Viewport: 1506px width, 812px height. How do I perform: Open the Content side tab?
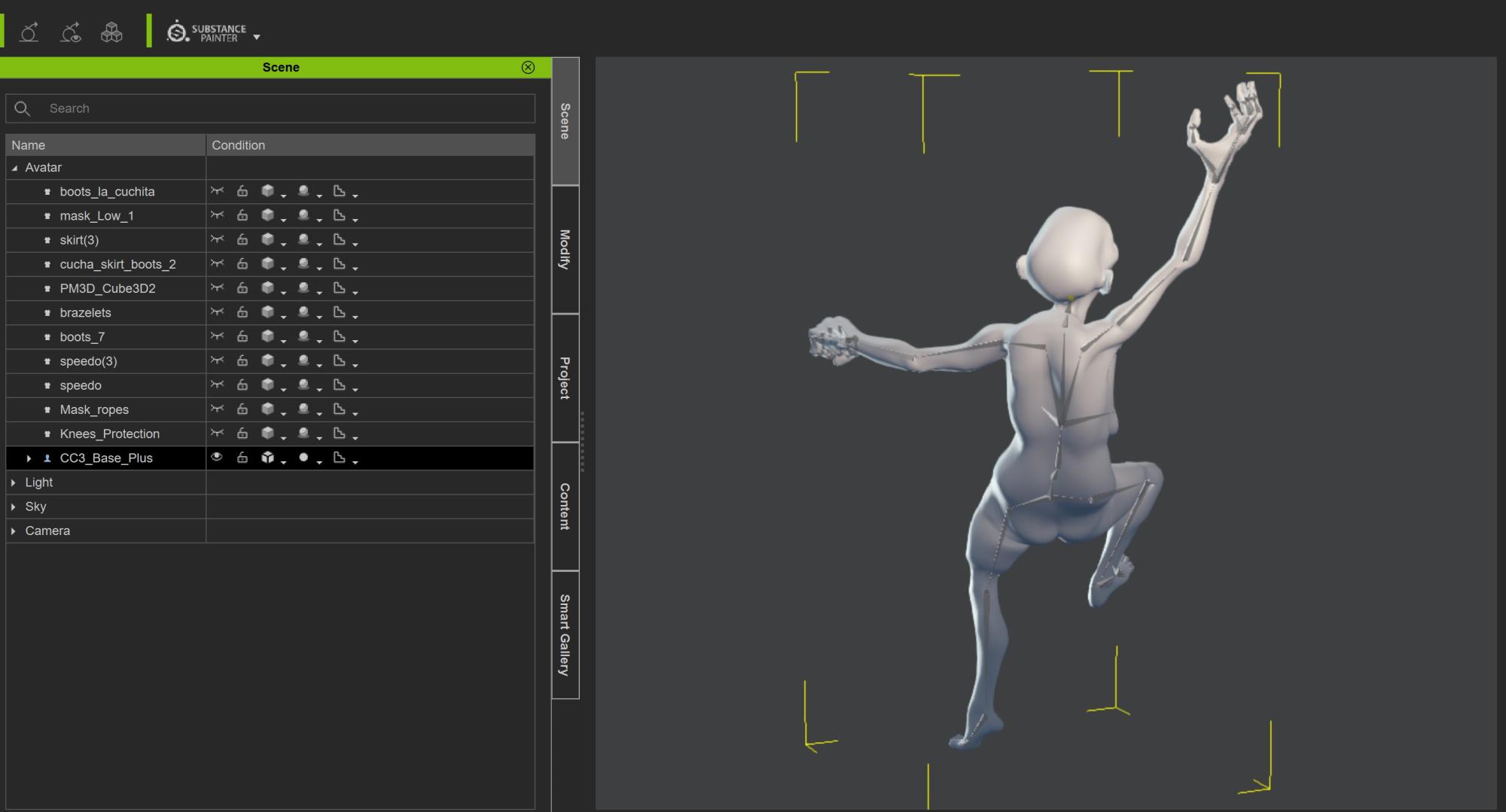(566, 506)
